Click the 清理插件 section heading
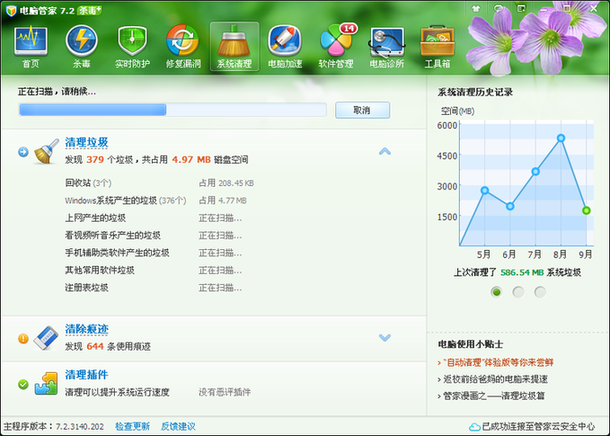Screen dimensions: 610x436 click(86, 374)
